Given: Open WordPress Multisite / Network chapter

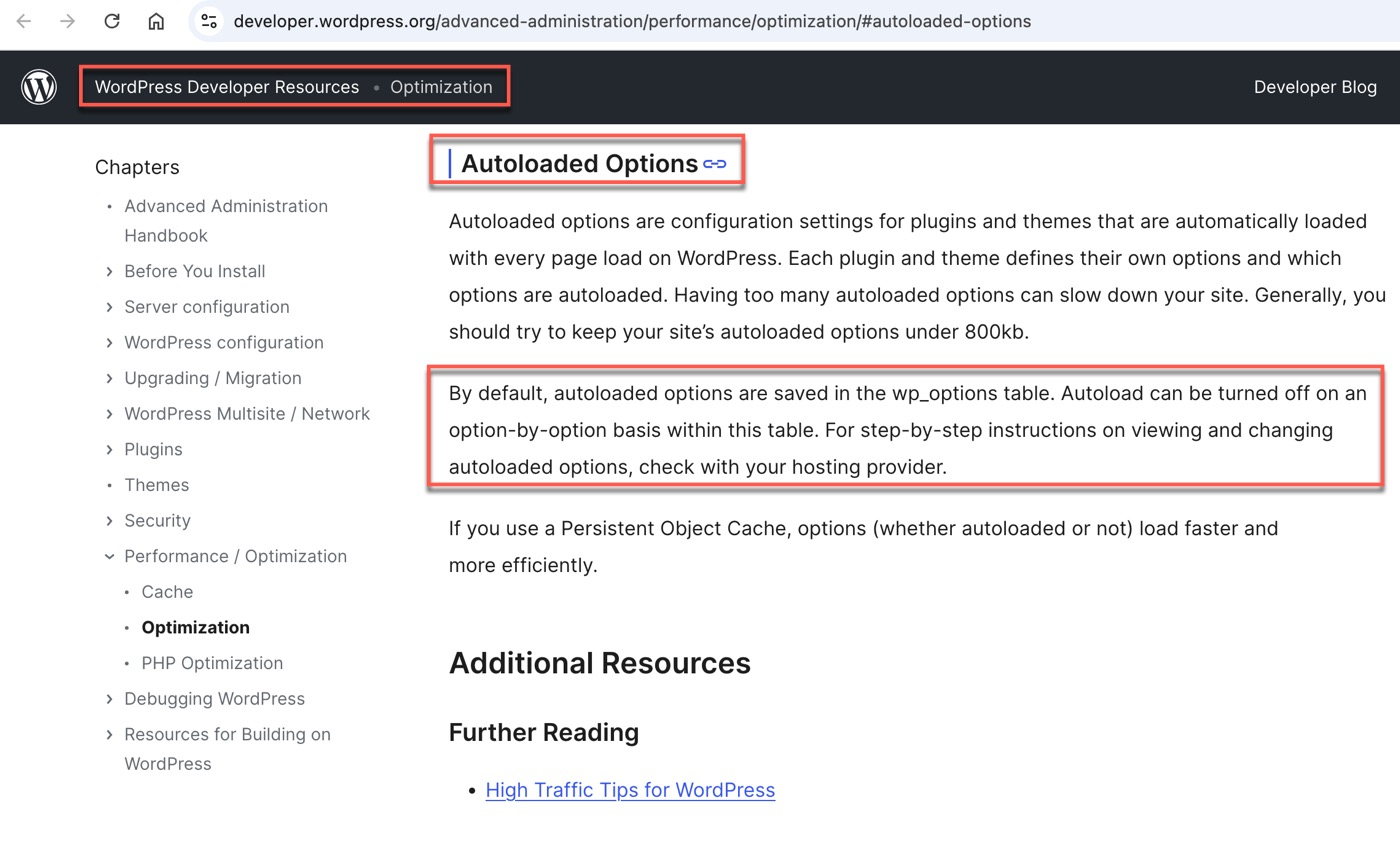Looking at the screenshot, I should [x=247, y=414].
